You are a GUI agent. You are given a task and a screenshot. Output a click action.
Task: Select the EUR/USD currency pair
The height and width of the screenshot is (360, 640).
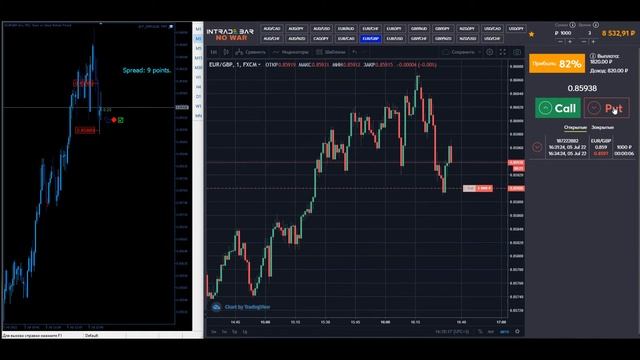[395, 38]
